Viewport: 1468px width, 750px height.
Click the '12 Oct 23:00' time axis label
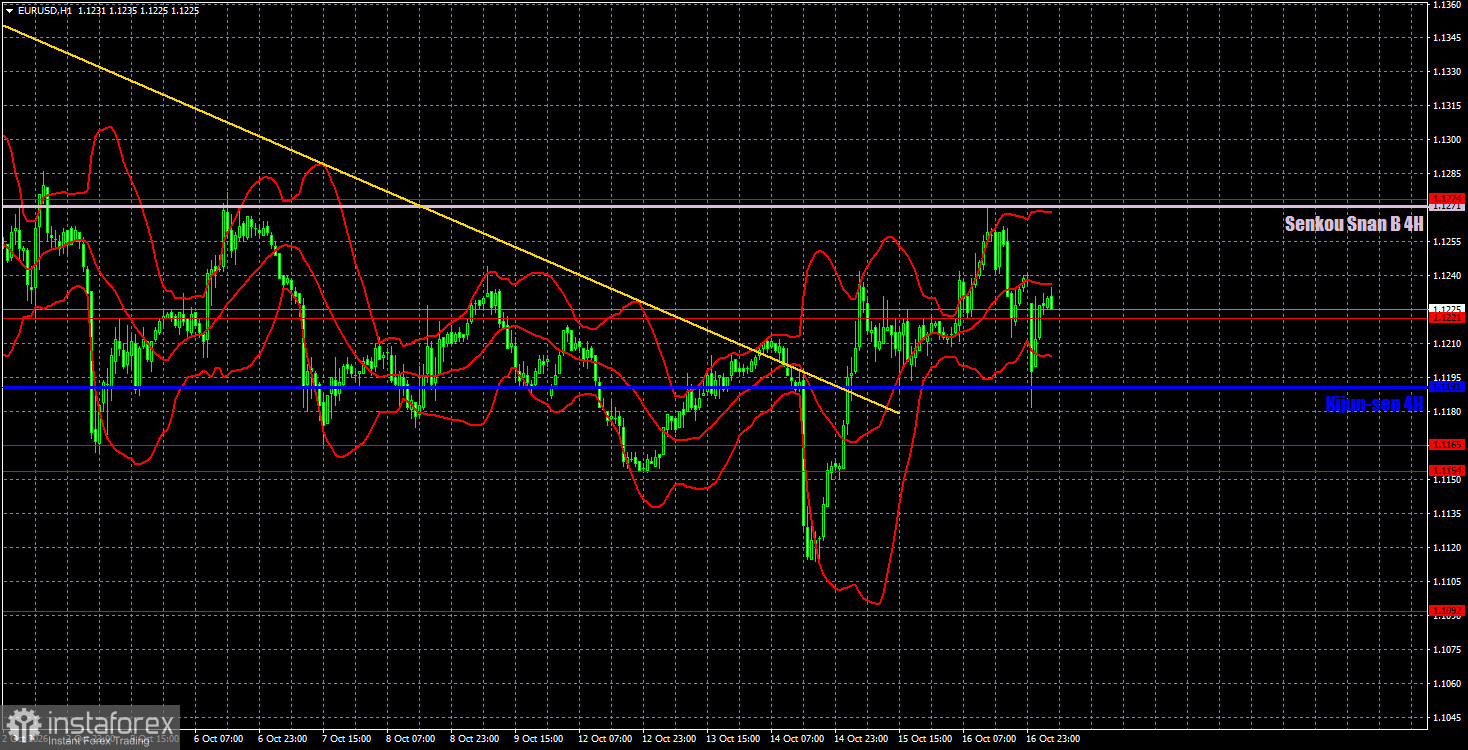(668, 739)
